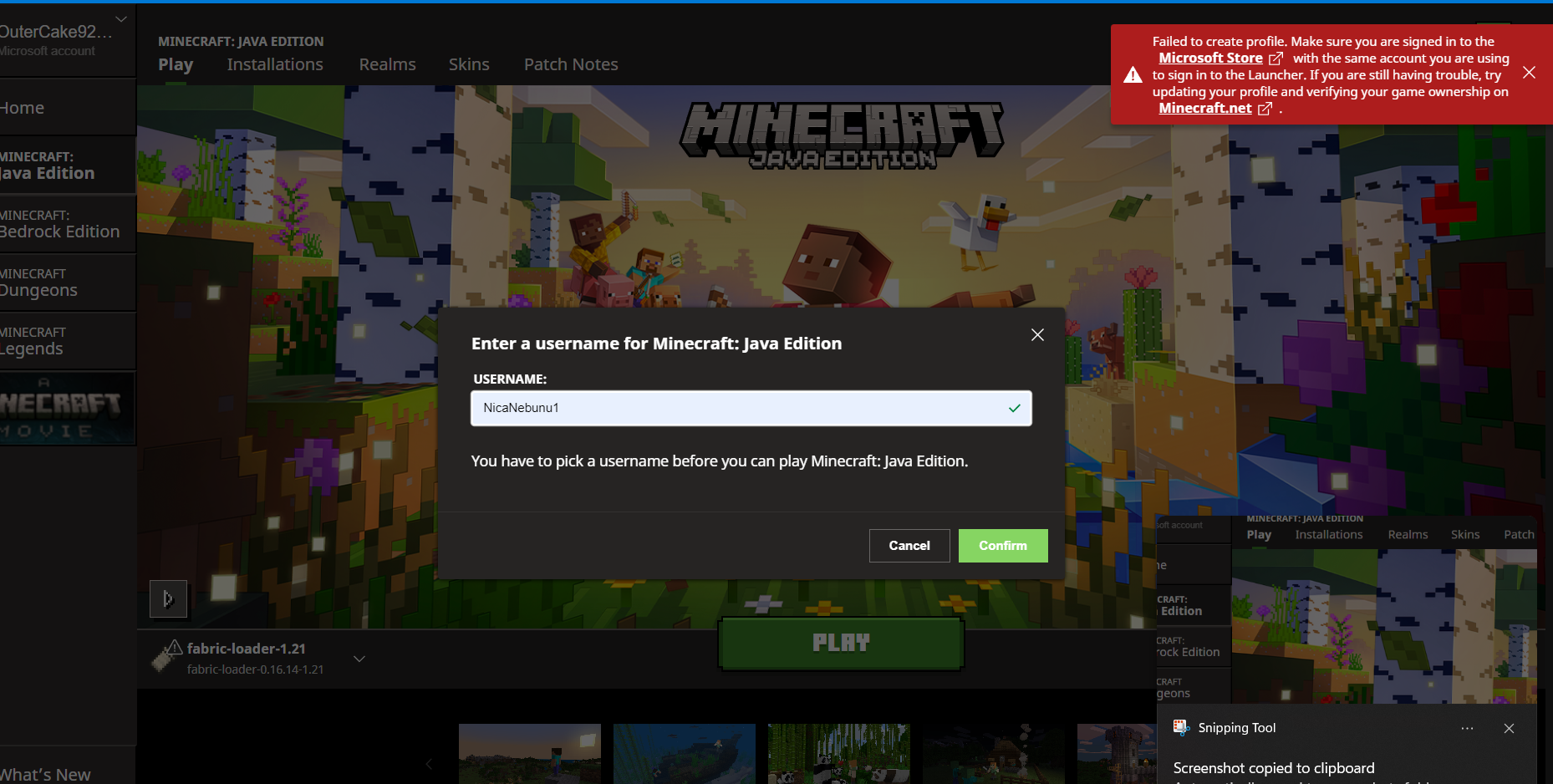The width and height of the screenshot is (1553, 784).
Task: Open the Minecraft.net link in error banner
Action: [x=1204, y=108]
